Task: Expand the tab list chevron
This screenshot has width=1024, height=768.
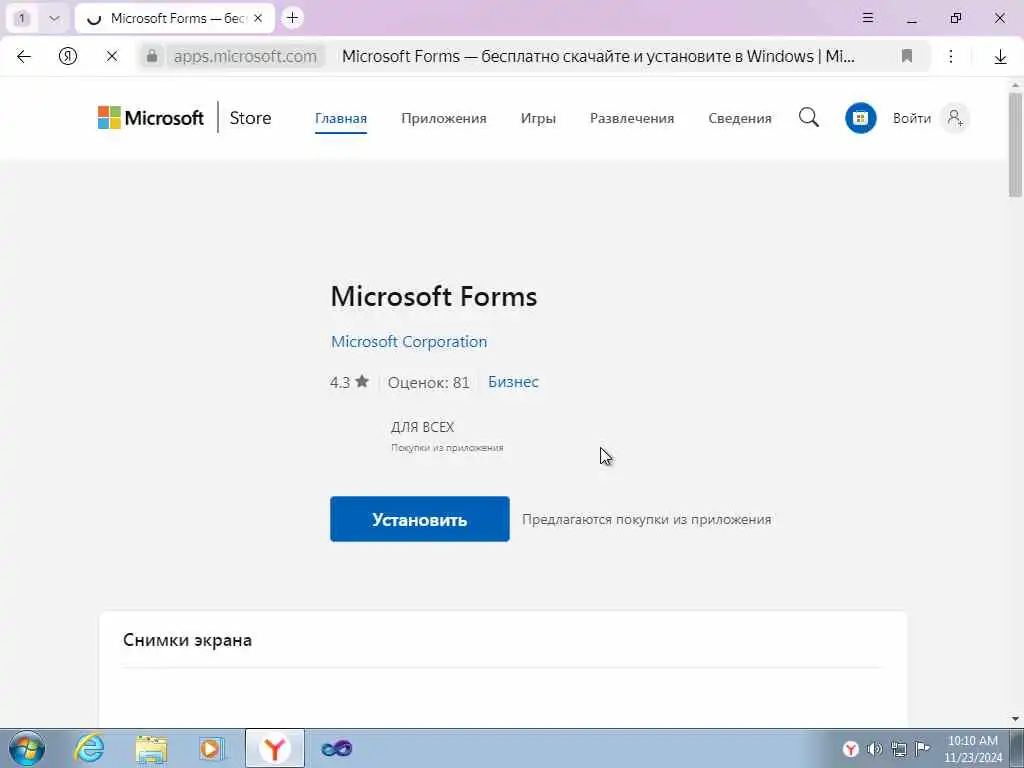Action: click(54, 18)
